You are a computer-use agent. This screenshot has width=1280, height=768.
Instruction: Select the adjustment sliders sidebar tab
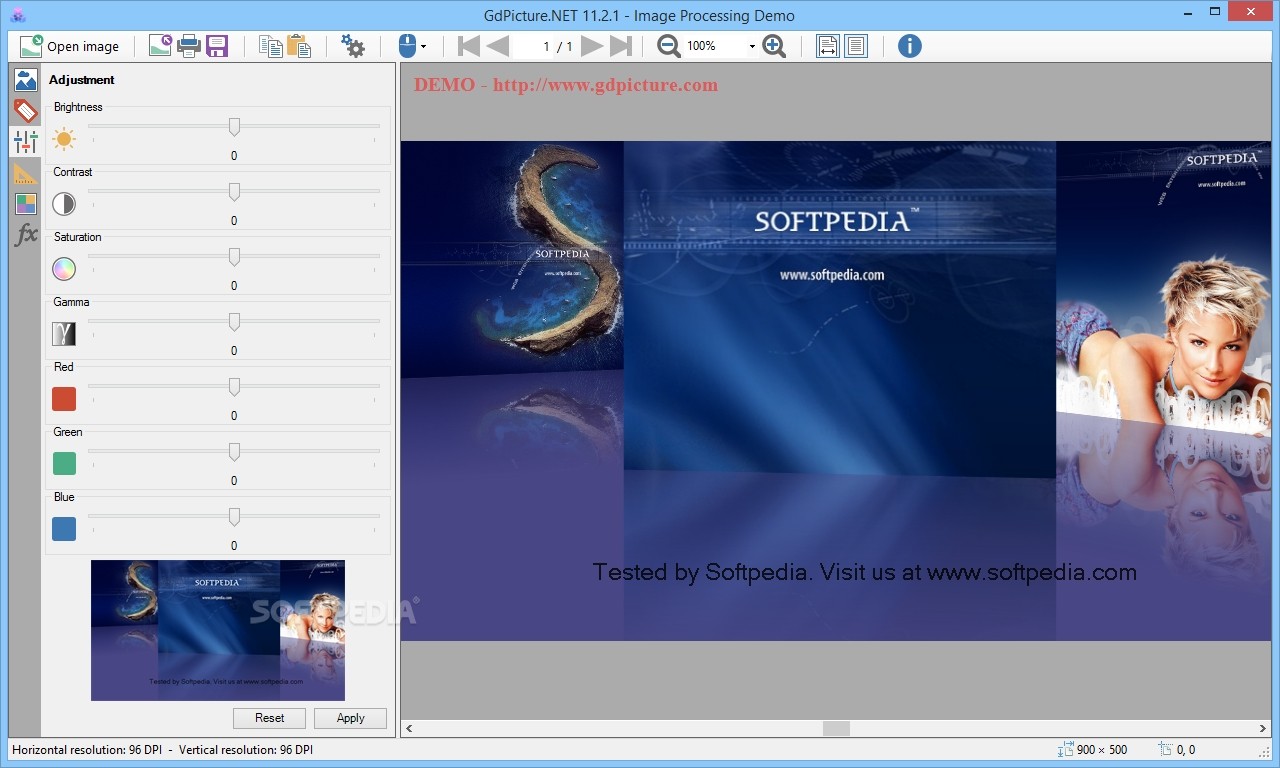point(26,141)
